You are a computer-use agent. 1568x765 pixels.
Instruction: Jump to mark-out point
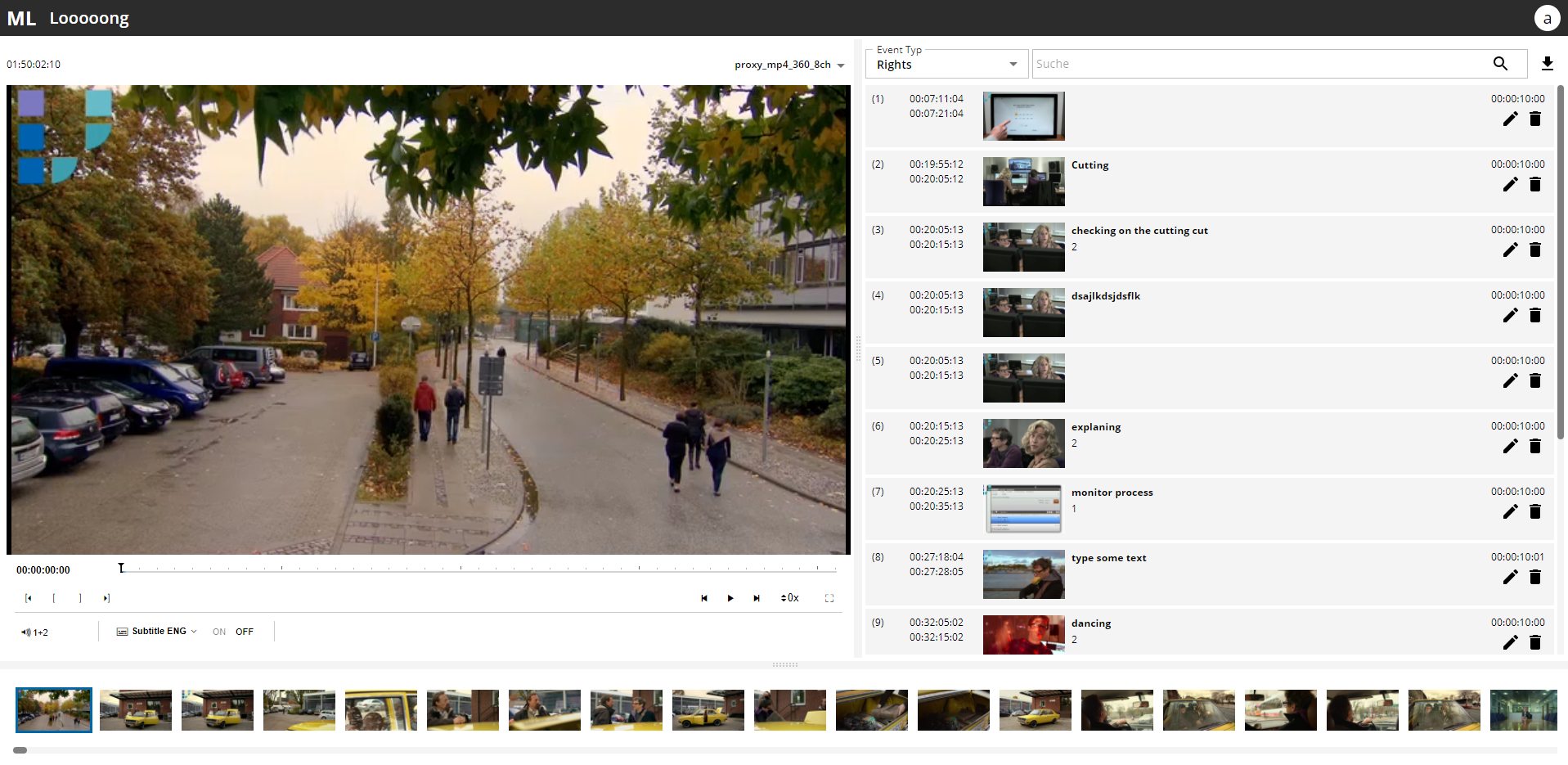[x=106, y=598]
